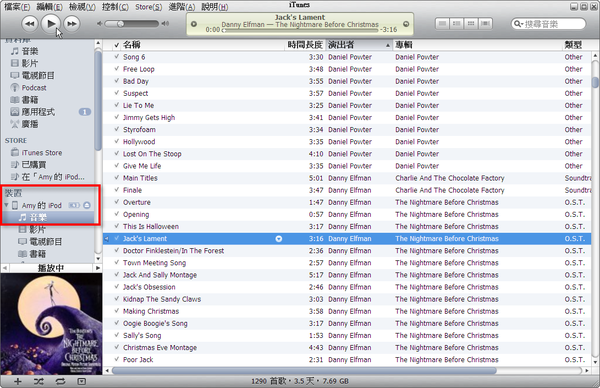Uncheck the Bad Day track checkbox
Viewport: 600px width, 388px height.
[x=117, y=81]
